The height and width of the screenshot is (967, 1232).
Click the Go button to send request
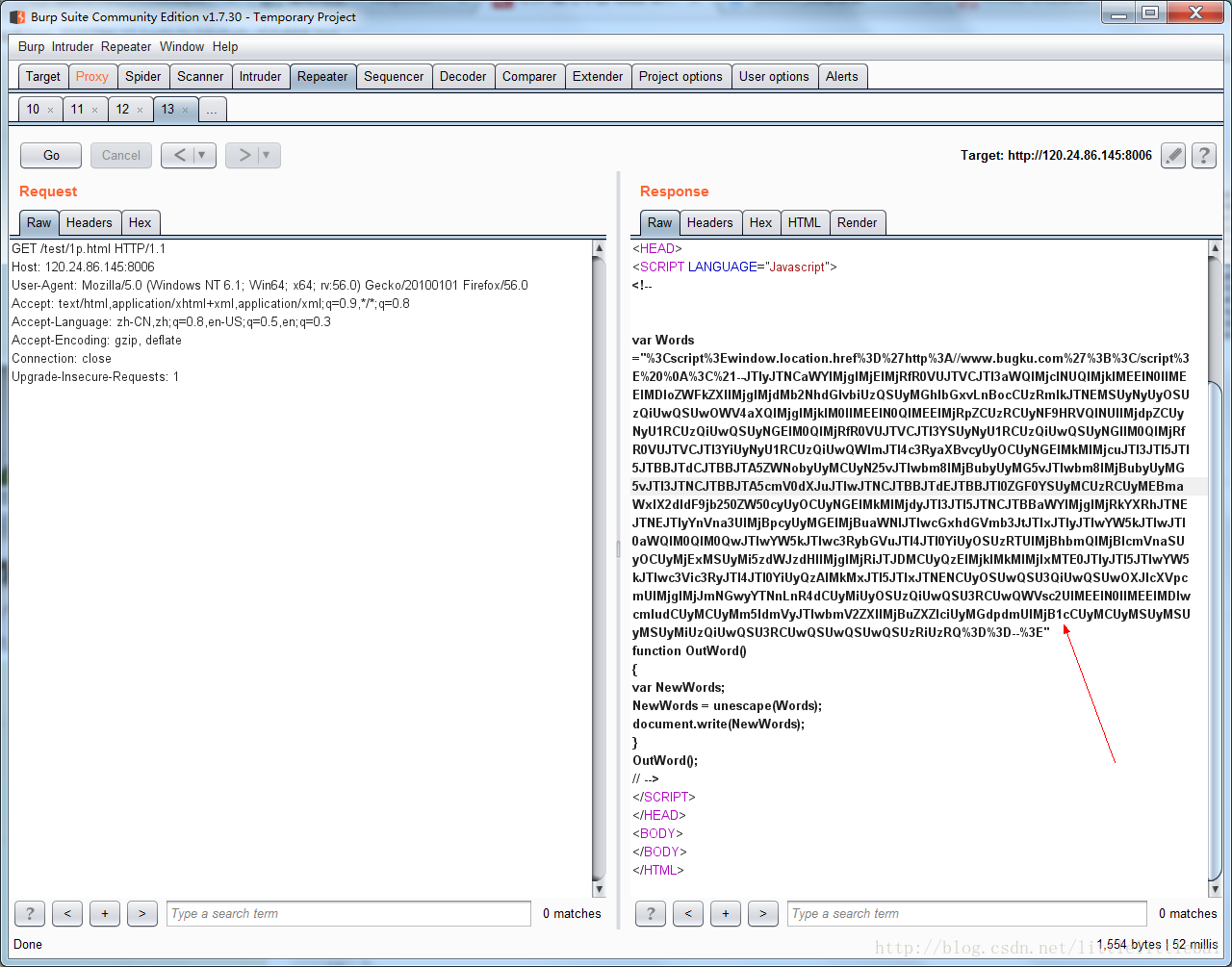point(52,155)
